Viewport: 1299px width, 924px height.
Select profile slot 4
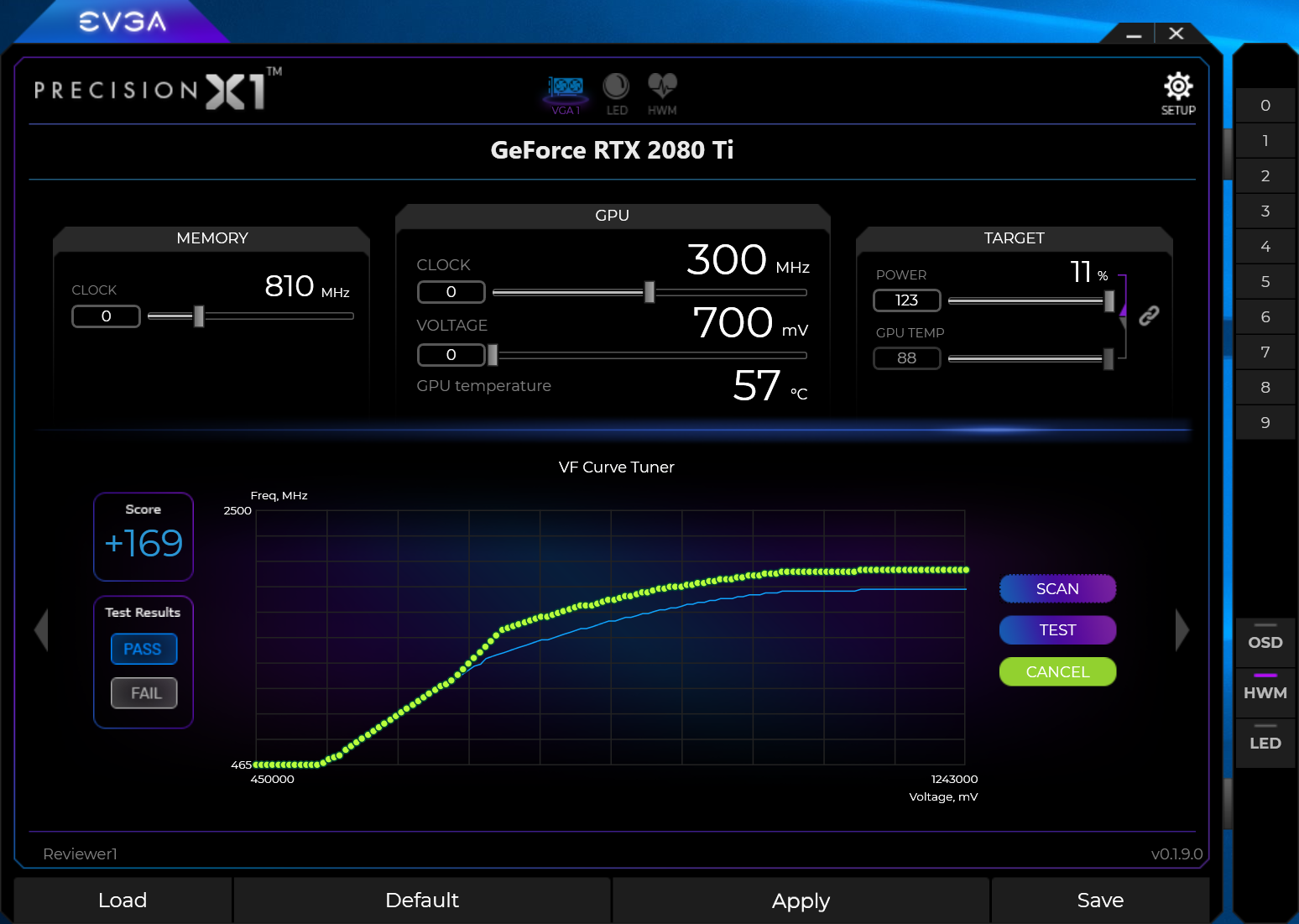point(1265,247)
